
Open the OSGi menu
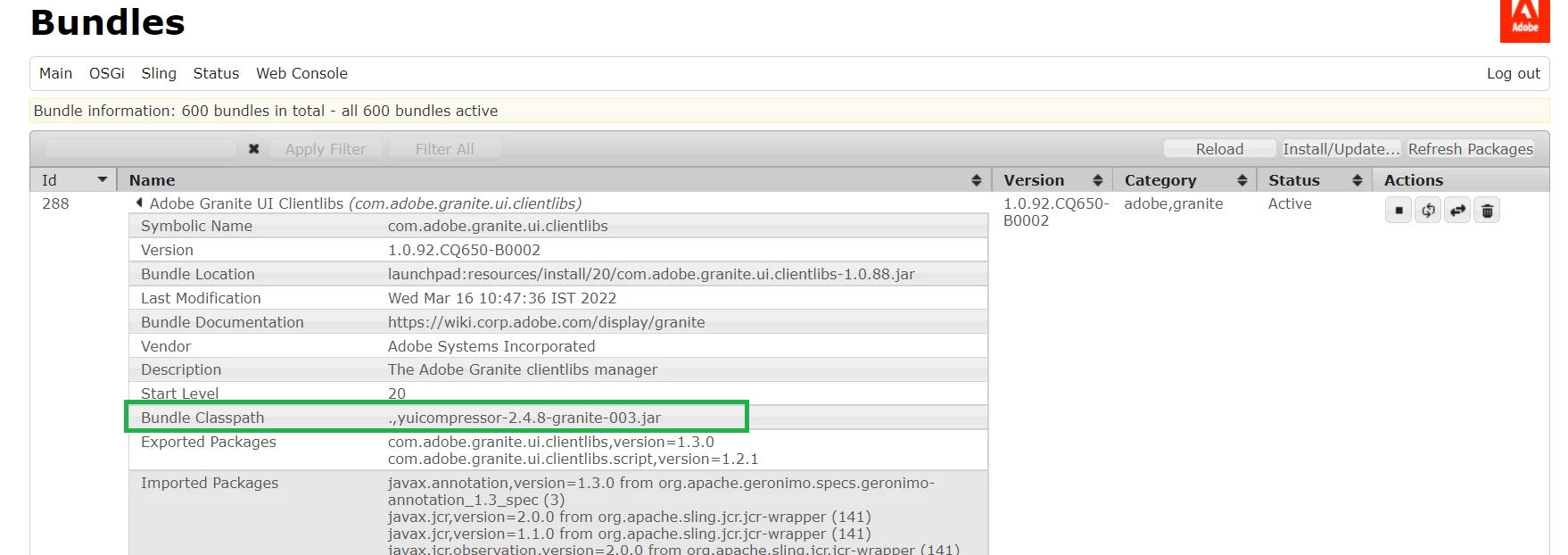pyautogui.click(x=107, y=73)
